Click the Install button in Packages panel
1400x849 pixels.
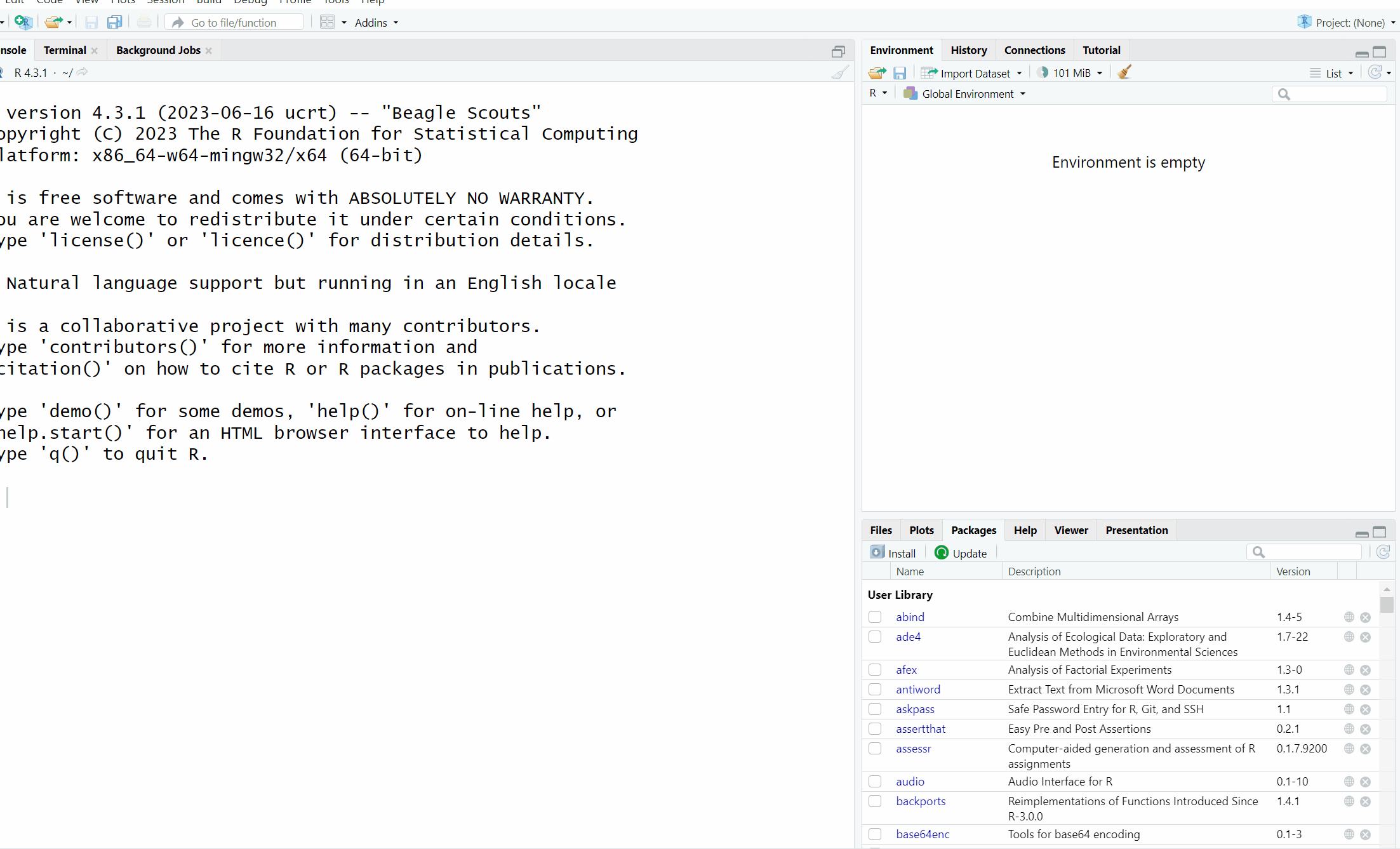click(894, 552)
